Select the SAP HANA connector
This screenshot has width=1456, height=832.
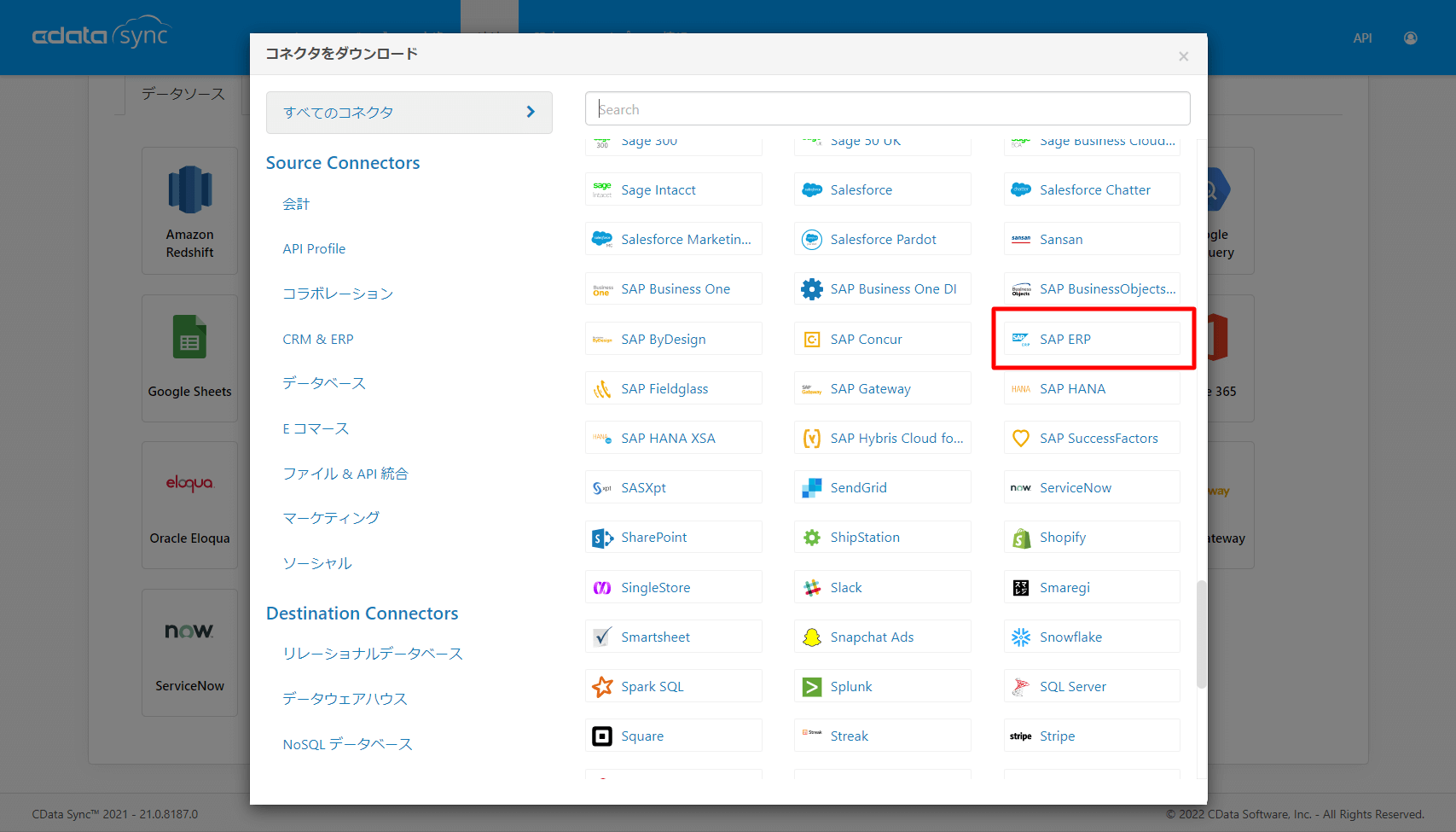[x=1092, y=387]
